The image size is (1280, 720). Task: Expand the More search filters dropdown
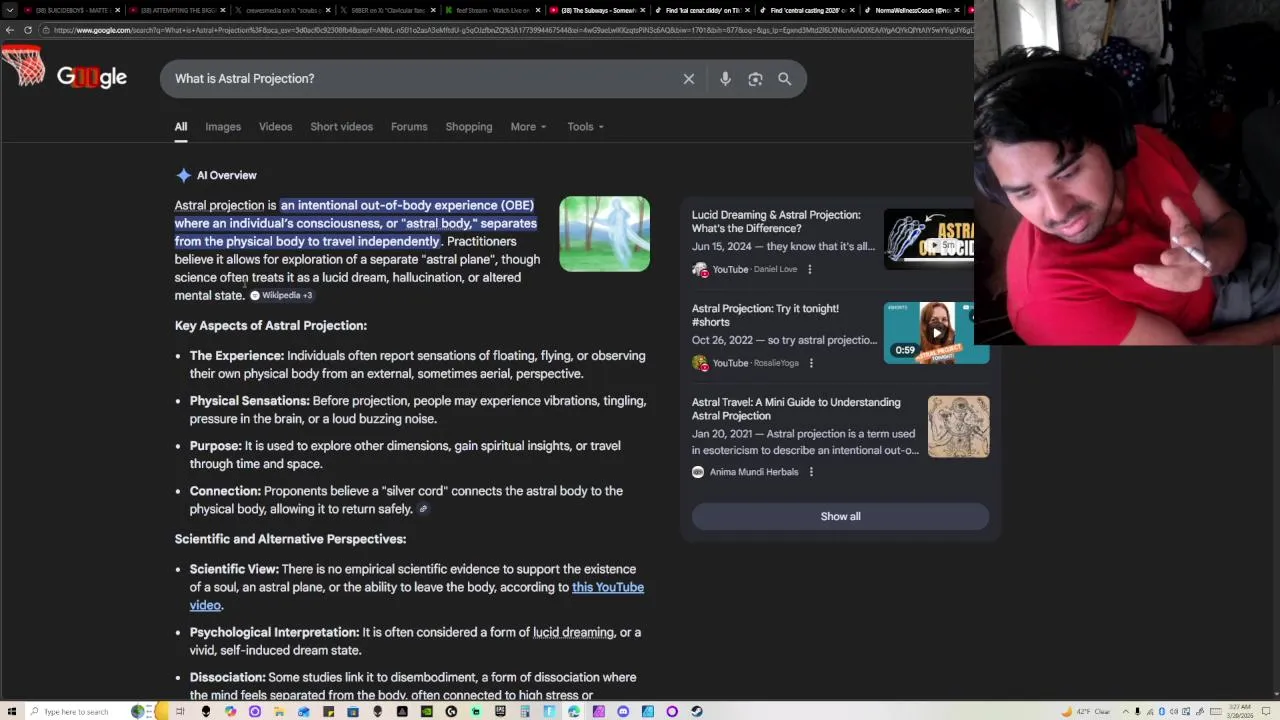click(528, 127)
